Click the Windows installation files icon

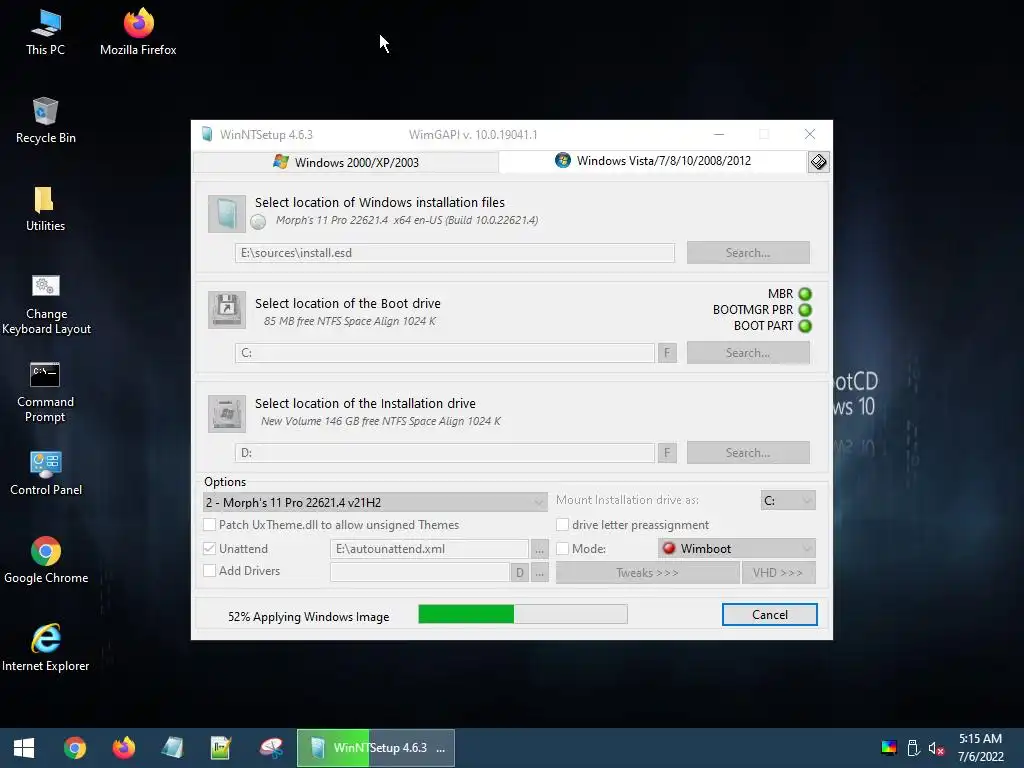tap(227, 213)
